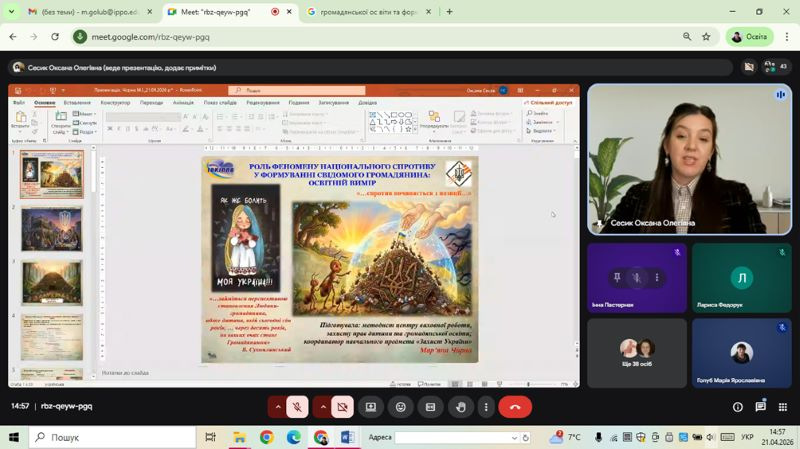Open the Конструктор ribbon tab in shared PowerPoint
This screenshot has width=800, height=449.
[x=115, y=103]
